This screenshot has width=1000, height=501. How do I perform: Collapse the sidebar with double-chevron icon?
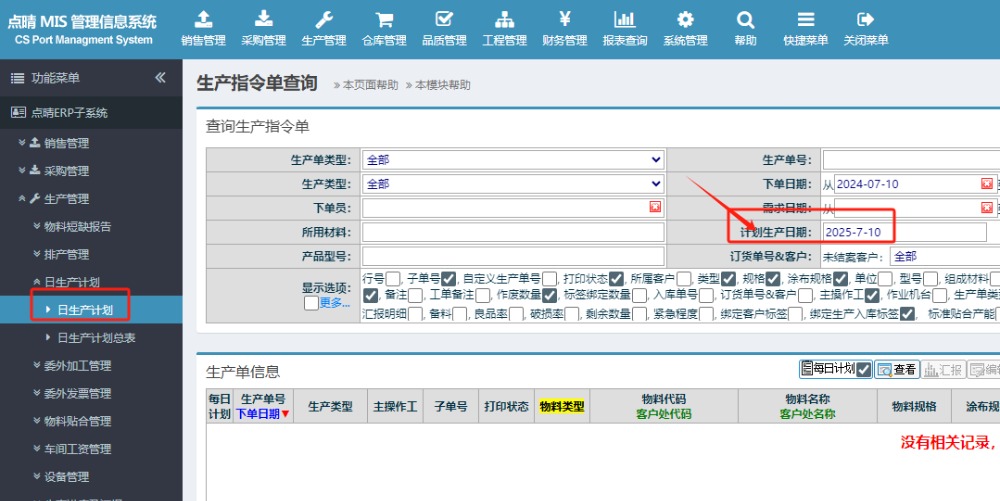pyautogui.click(x=160, y=78)
